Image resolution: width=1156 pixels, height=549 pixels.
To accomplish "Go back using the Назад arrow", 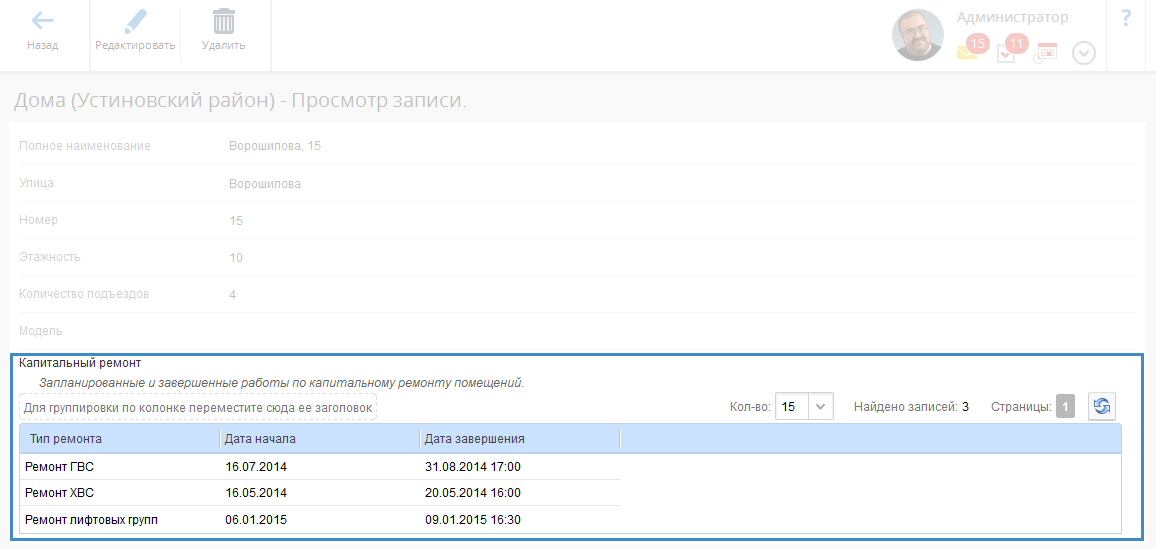I will pyautogui.click(x=43, y=31).
